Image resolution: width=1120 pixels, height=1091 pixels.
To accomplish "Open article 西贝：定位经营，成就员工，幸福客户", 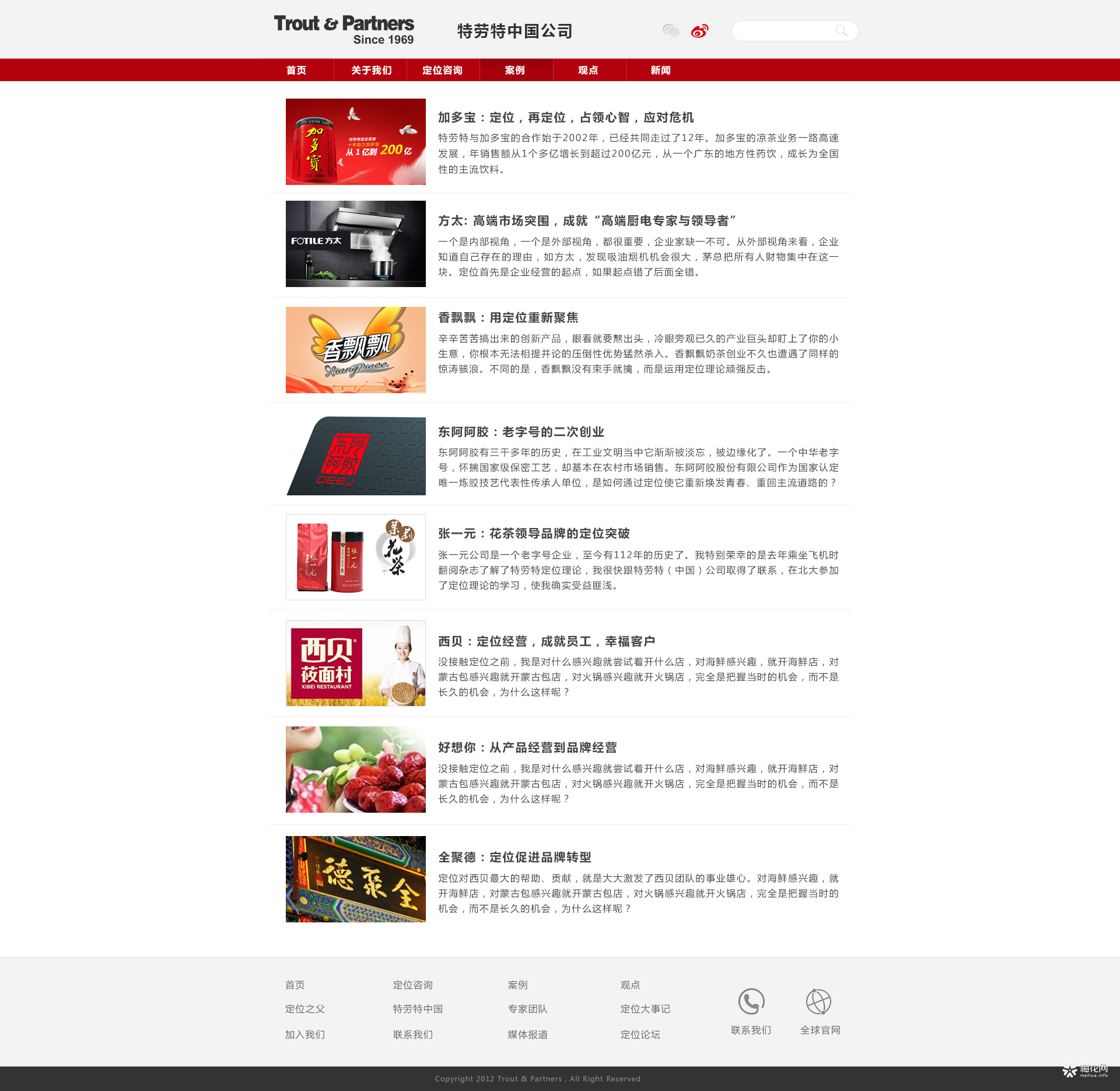I will pyautogui.click(x=547, y=641).
